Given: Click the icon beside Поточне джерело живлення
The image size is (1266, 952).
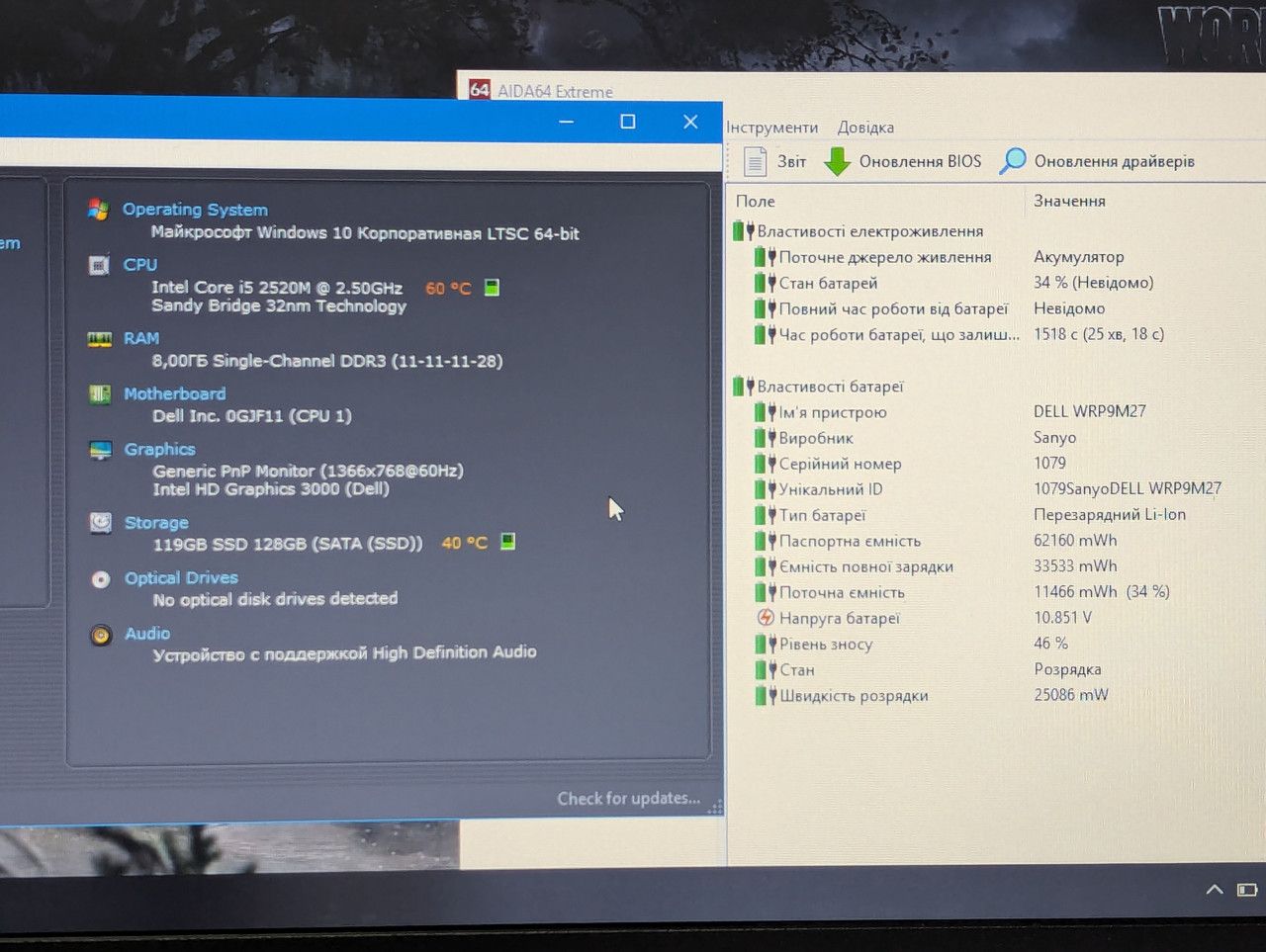Looking at the screenshot, I should (x=766, y=257).
